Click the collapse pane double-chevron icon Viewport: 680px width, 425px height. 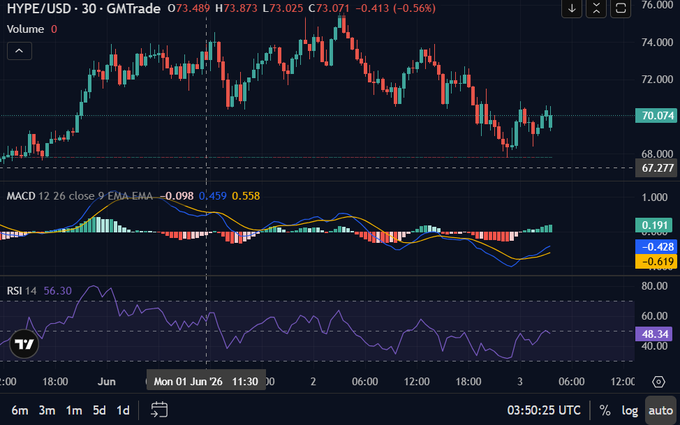coord(596,8)
